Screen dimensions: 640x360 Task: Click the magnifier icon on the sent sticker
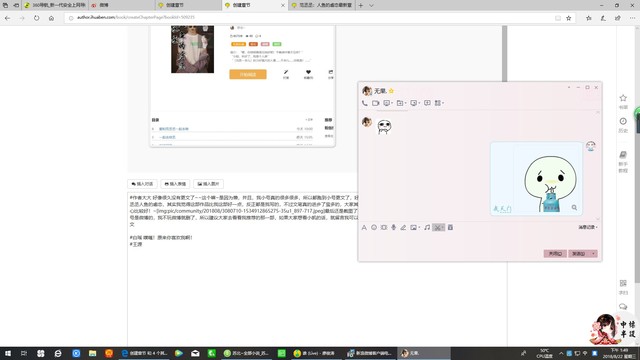(574, 208)
